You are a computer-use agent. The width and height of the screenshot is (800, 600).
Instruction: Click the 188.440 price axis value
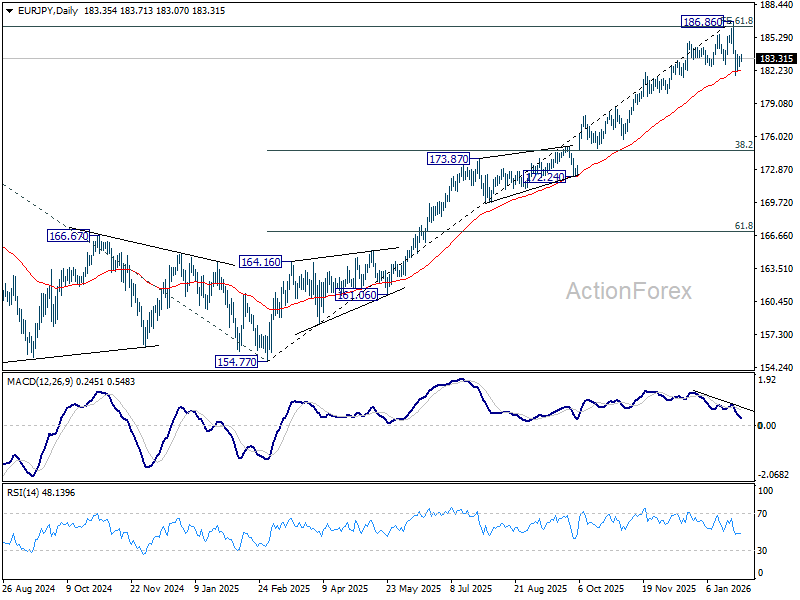777,5
